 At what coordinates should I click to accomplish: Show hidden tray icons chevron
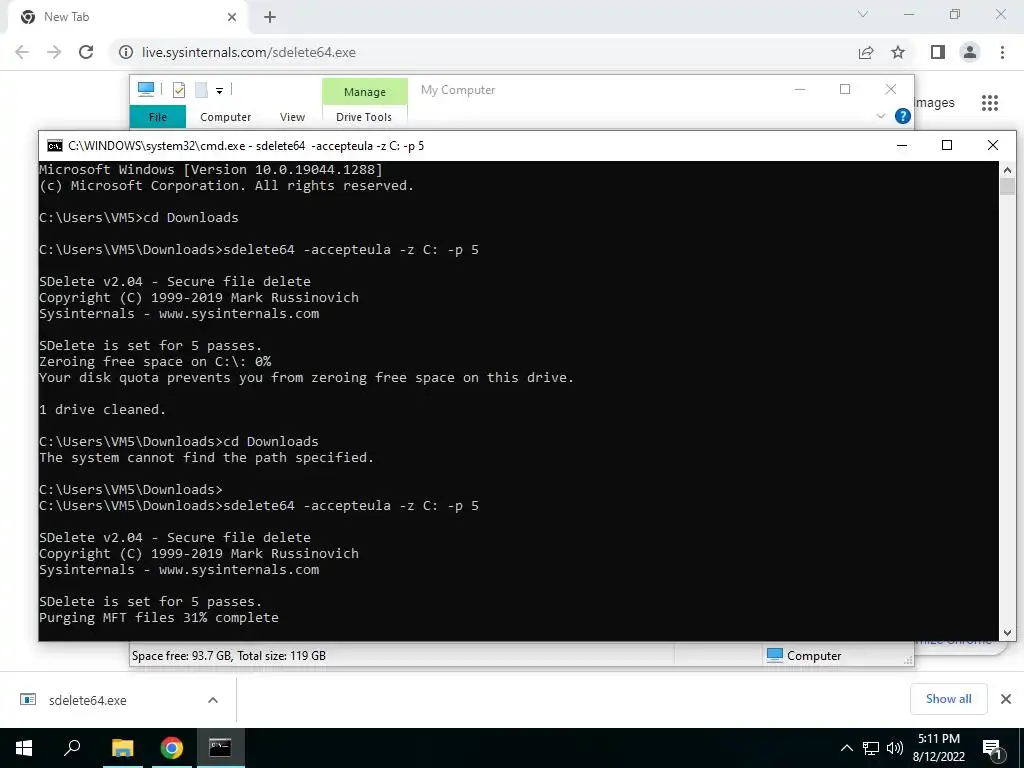tap(846, 748)
